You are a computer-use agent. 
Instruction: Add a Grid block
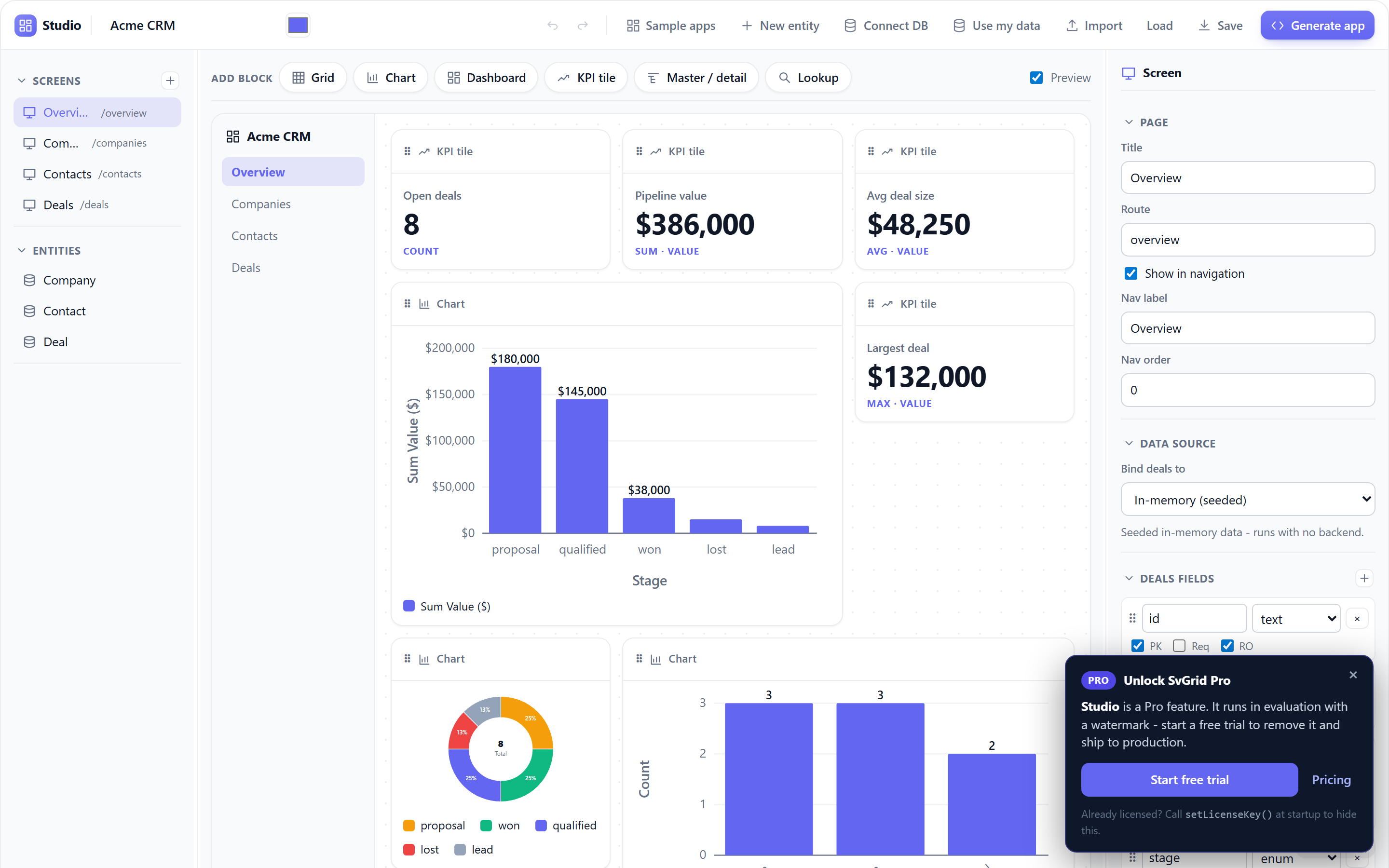(313, 78)
